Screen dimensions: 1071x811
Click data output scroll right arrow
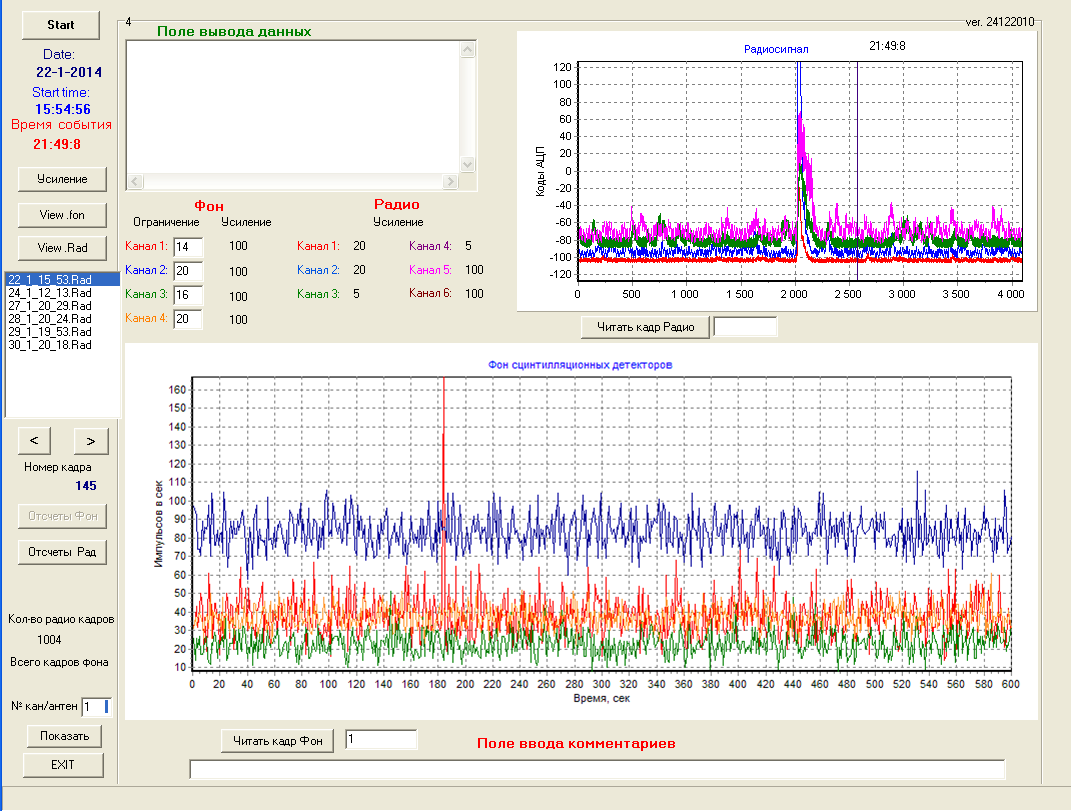click(x=449, y=182)
